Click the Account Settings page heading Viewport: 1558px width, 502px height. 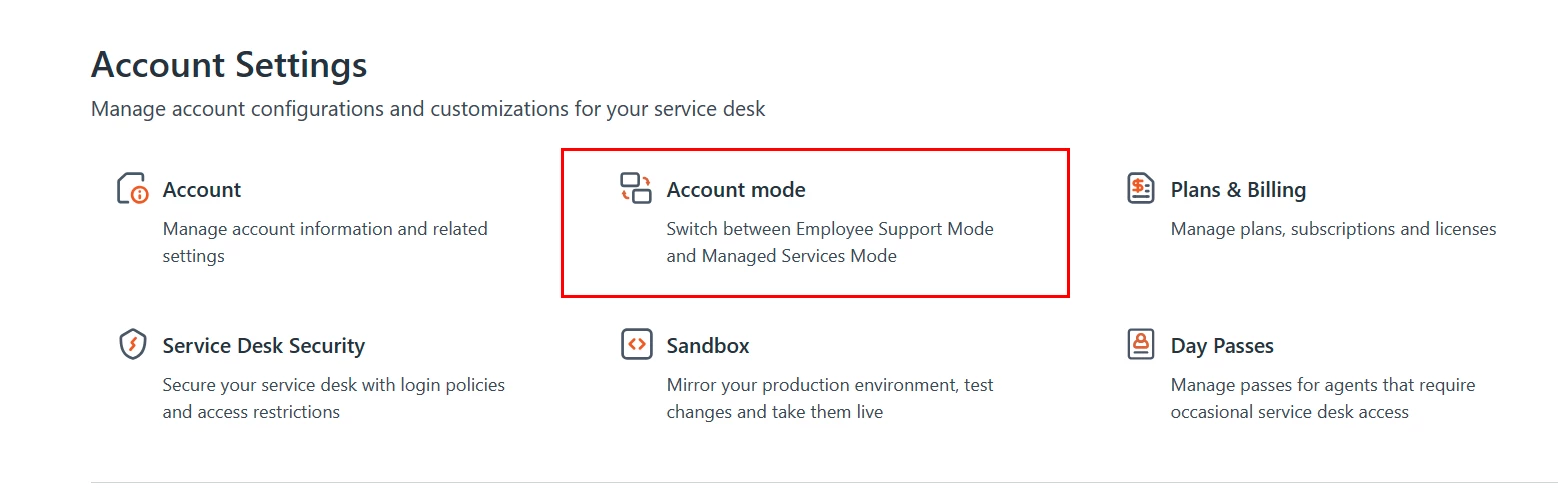pos(229,65)
